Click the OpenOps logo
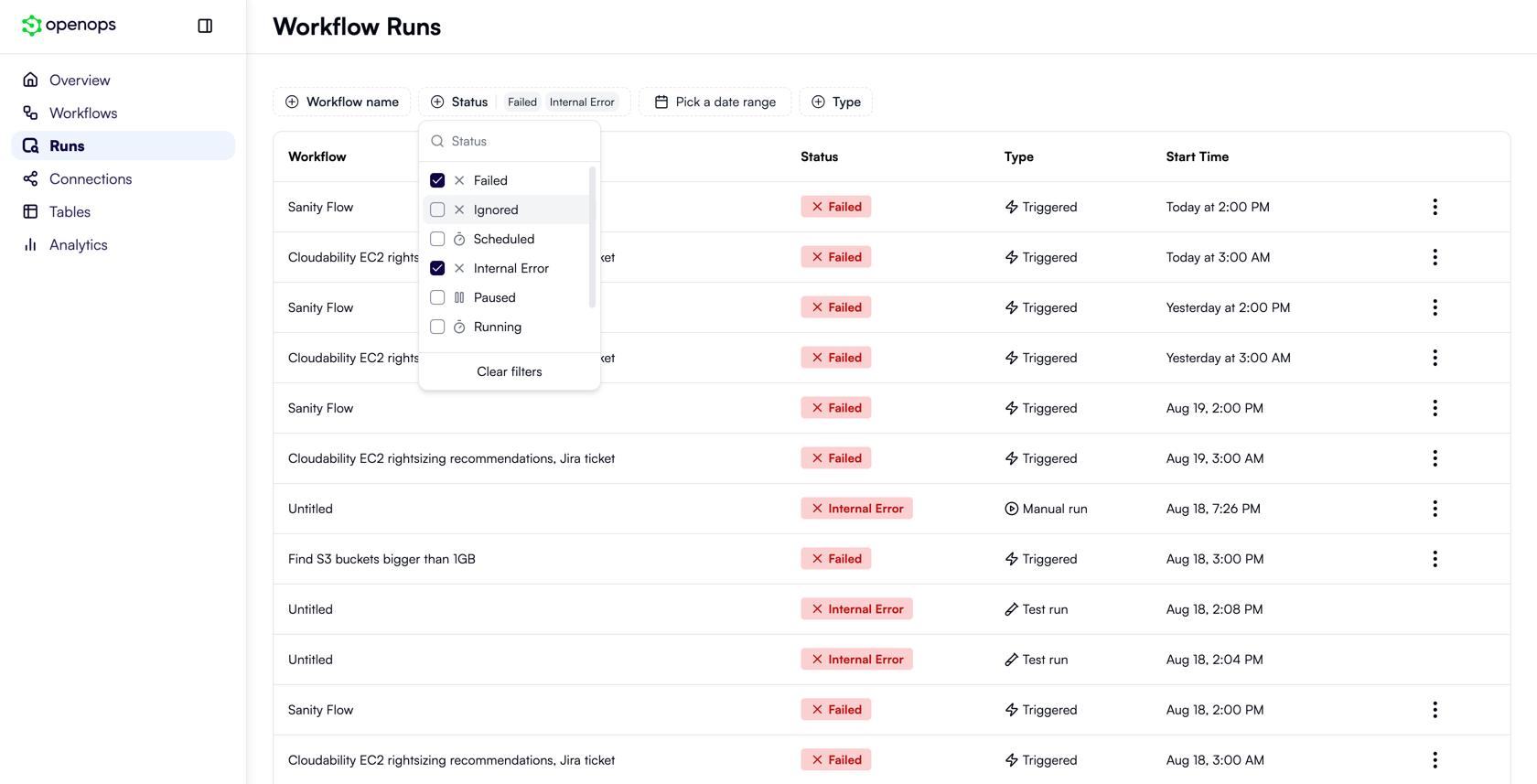The image size is (1537, 784). pyautogui.click(x=69, y=26)
